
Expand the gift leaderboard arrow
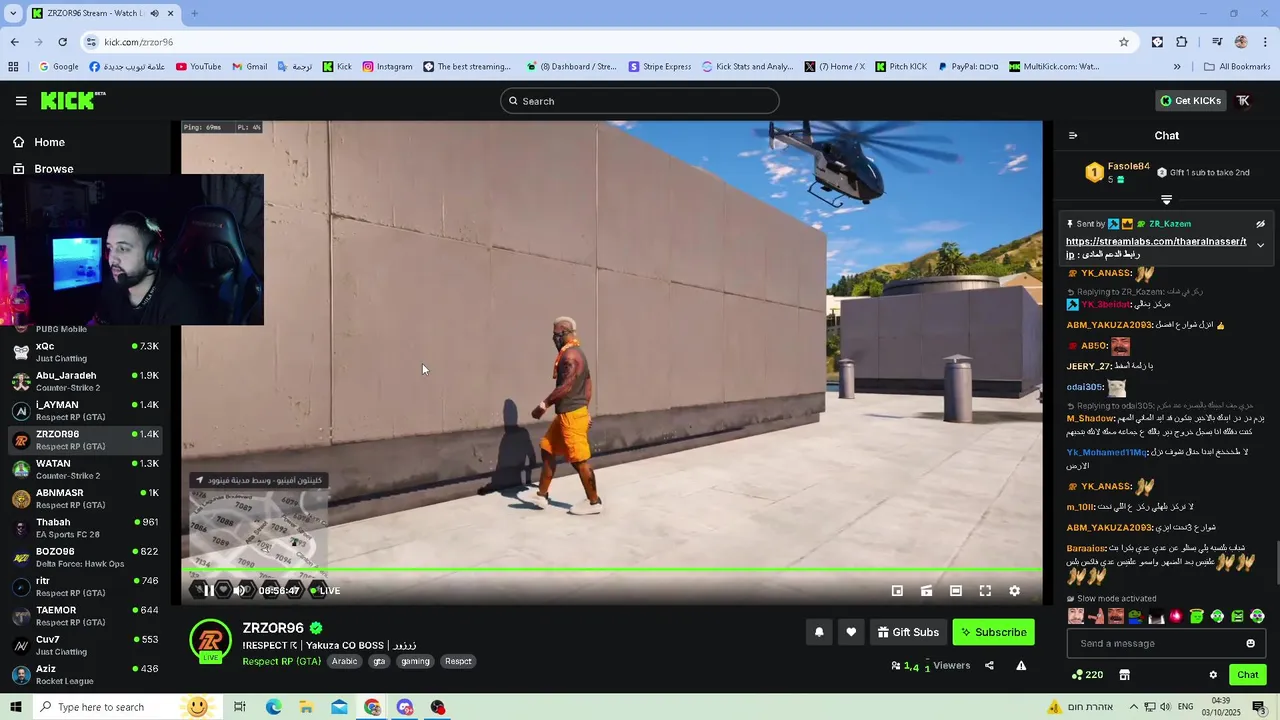(x=1166, y=200)
